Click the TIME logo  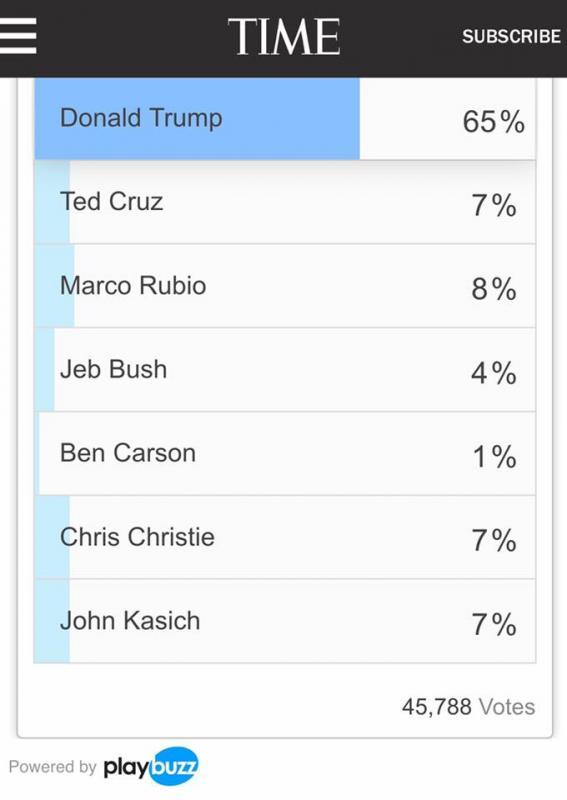coord(284,36)
